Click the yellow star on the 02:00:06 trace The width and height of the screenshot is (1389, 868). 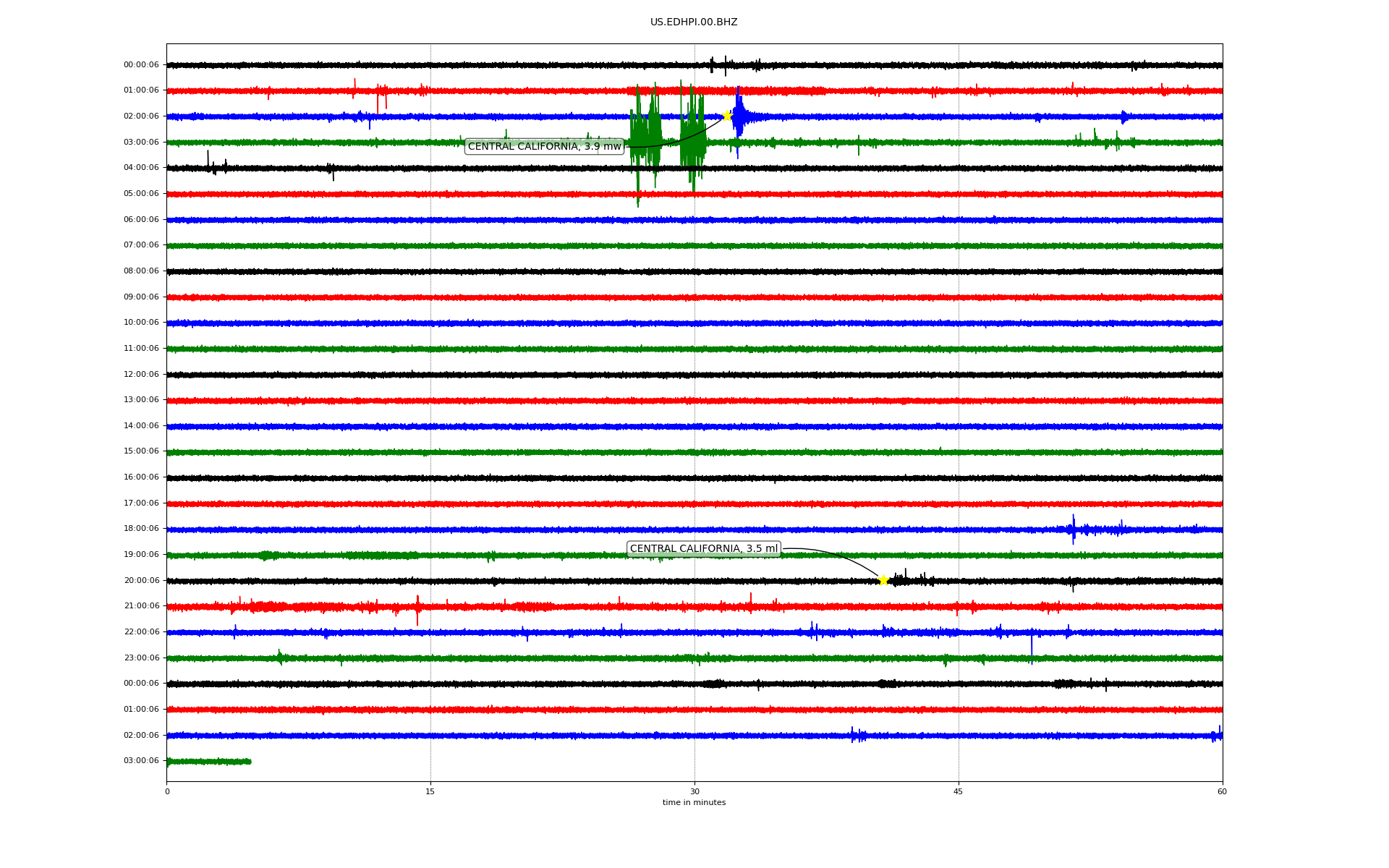point(727,116)
